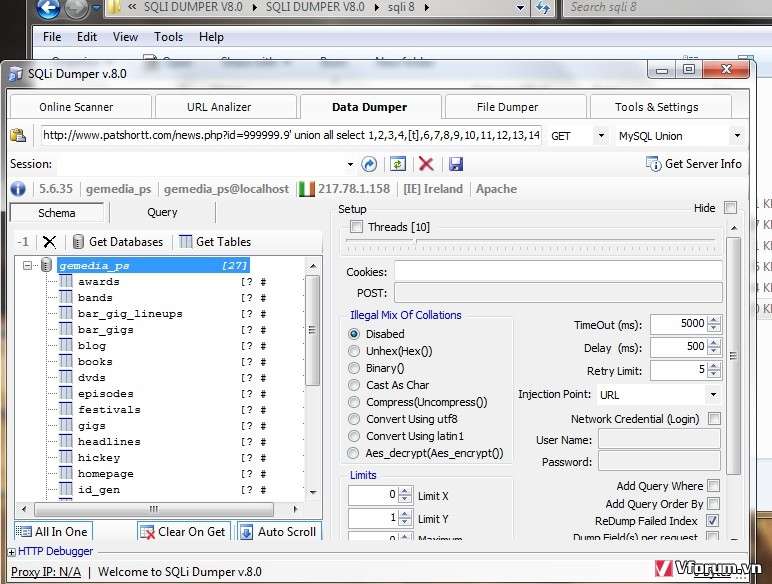Click the black X icon above schema tree
This screenshot has width=772, height=584.
point(49,242)
